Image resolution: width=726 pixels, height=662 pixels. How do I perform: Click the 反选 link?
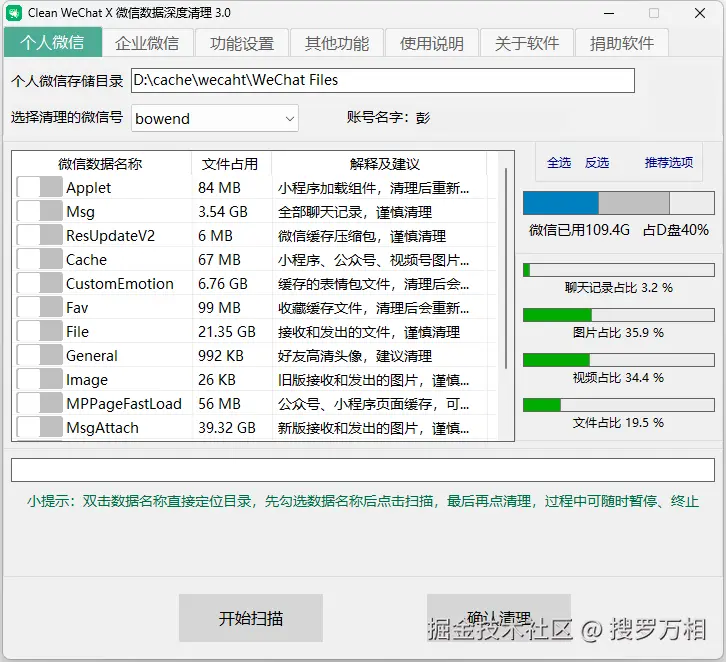coord(597,162)
